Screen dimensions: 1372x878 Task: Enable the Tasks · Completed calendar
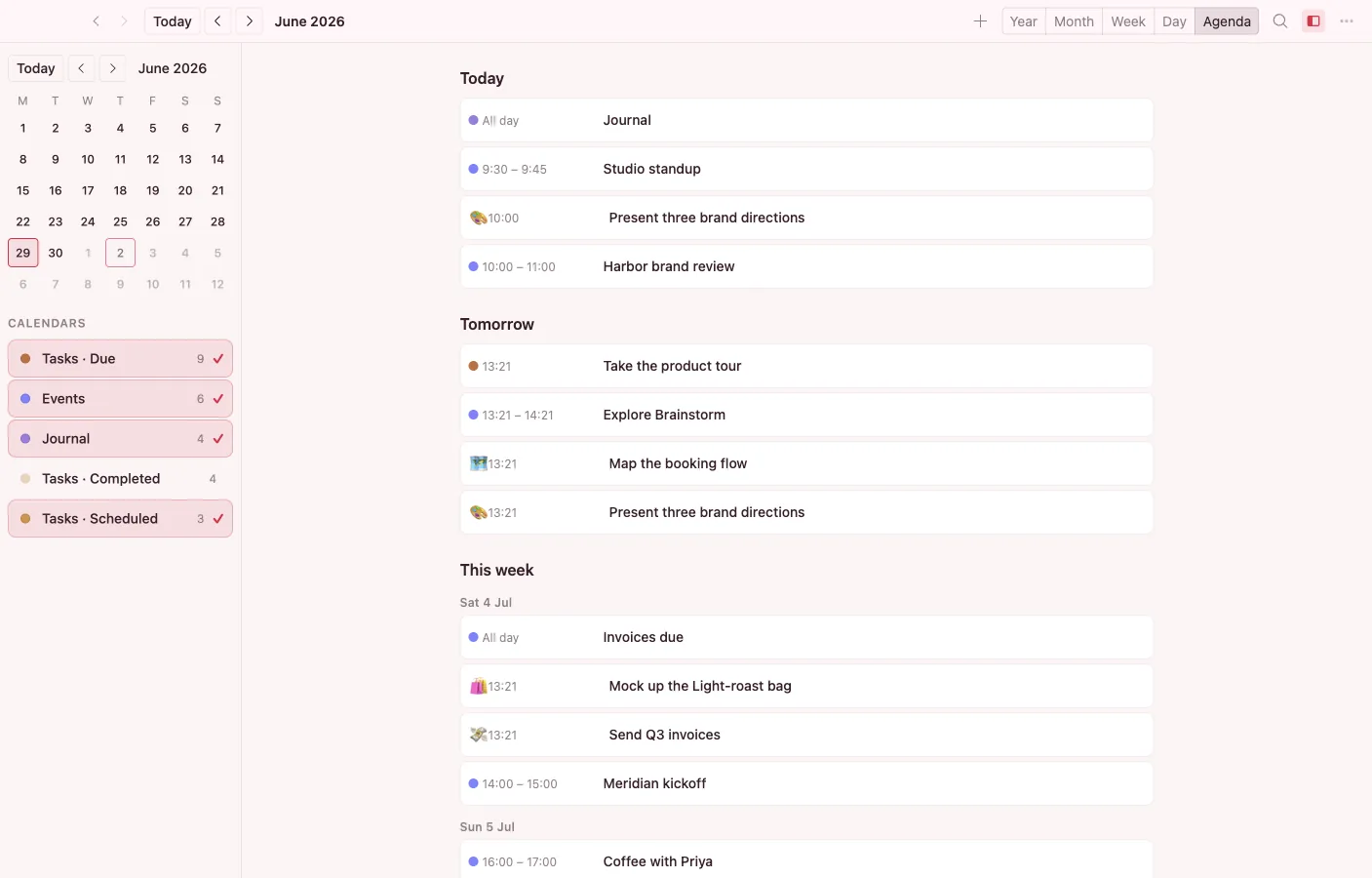120,479
